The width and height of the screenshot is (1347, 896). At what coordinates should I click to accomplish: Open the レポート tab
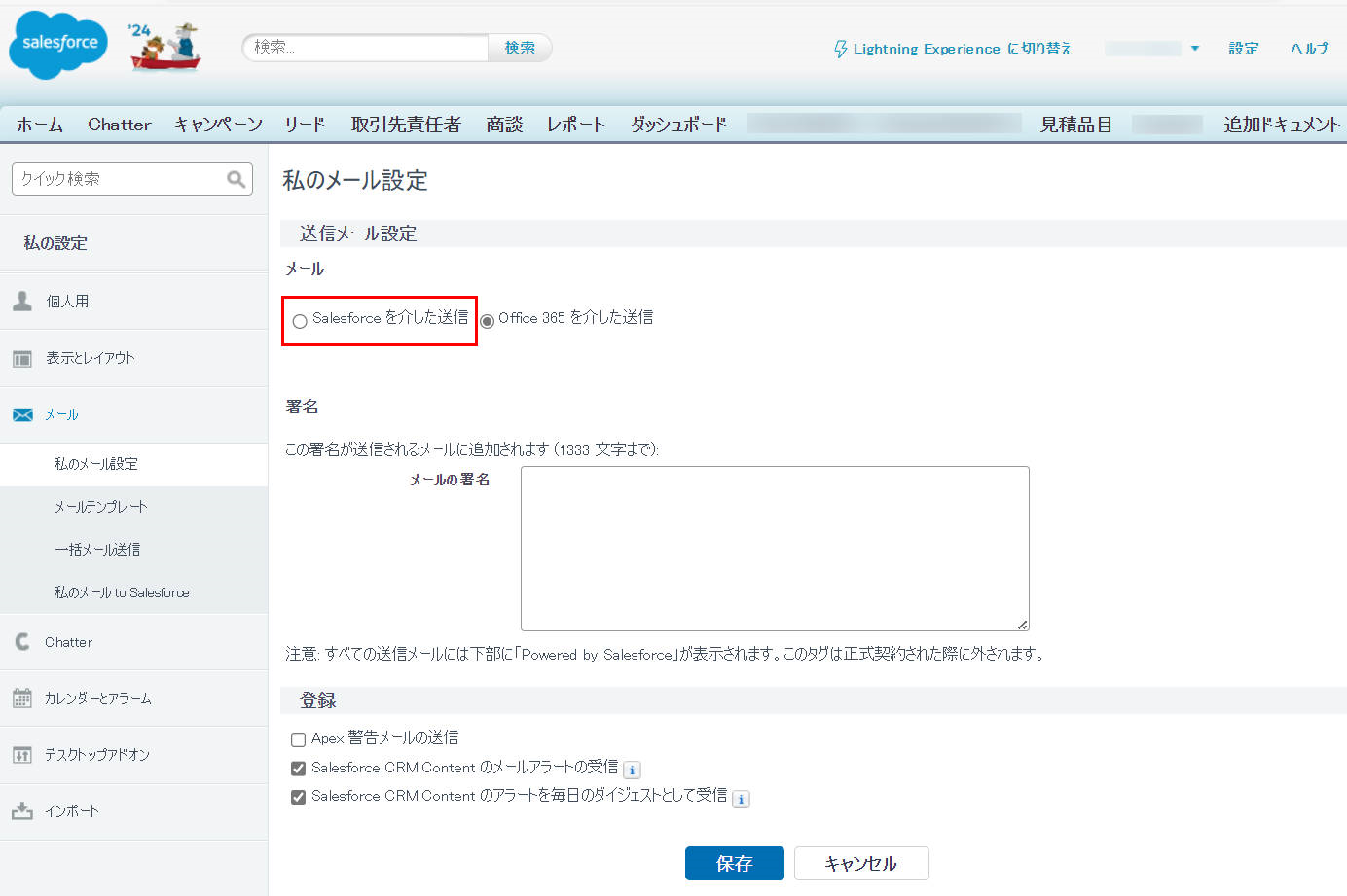point(574,124)
